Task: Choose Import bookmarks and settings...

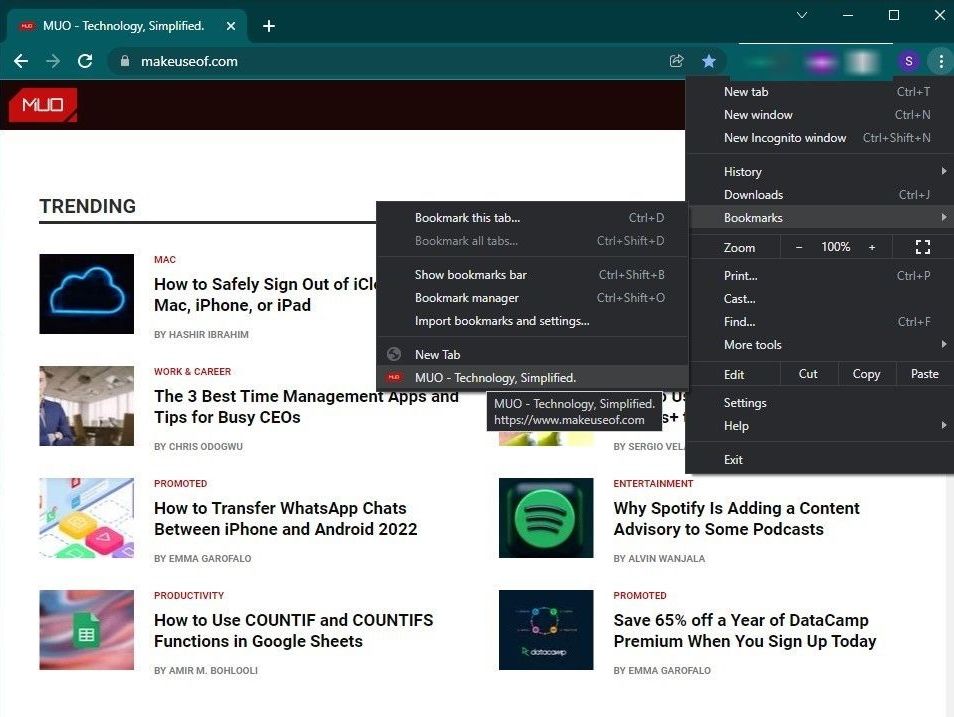Action: 532,321
